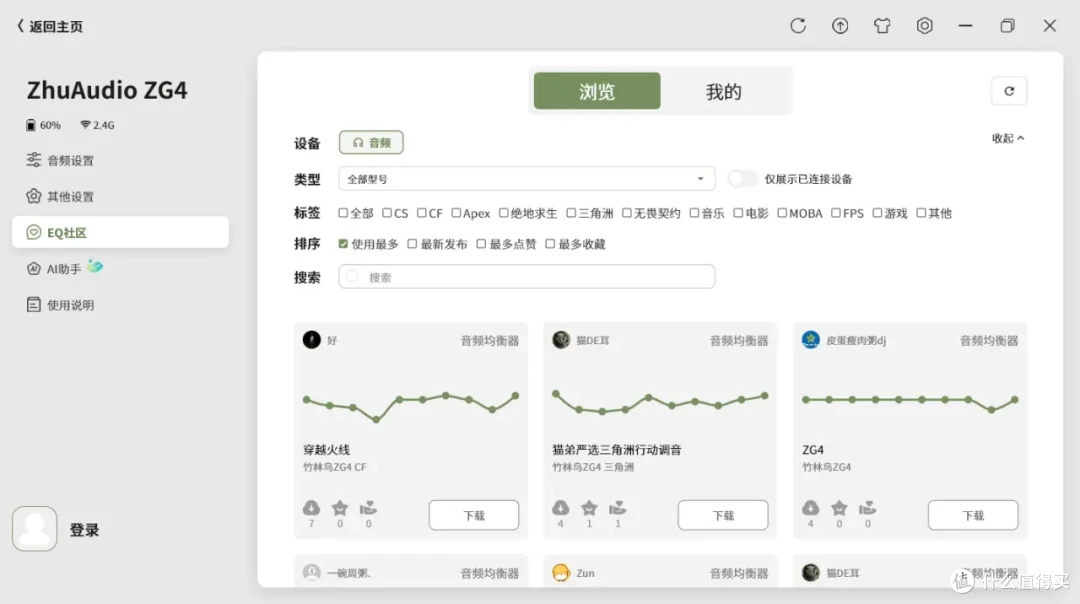Open avatar of user 好
This screenshot has height=604, width=1080.
311,340
